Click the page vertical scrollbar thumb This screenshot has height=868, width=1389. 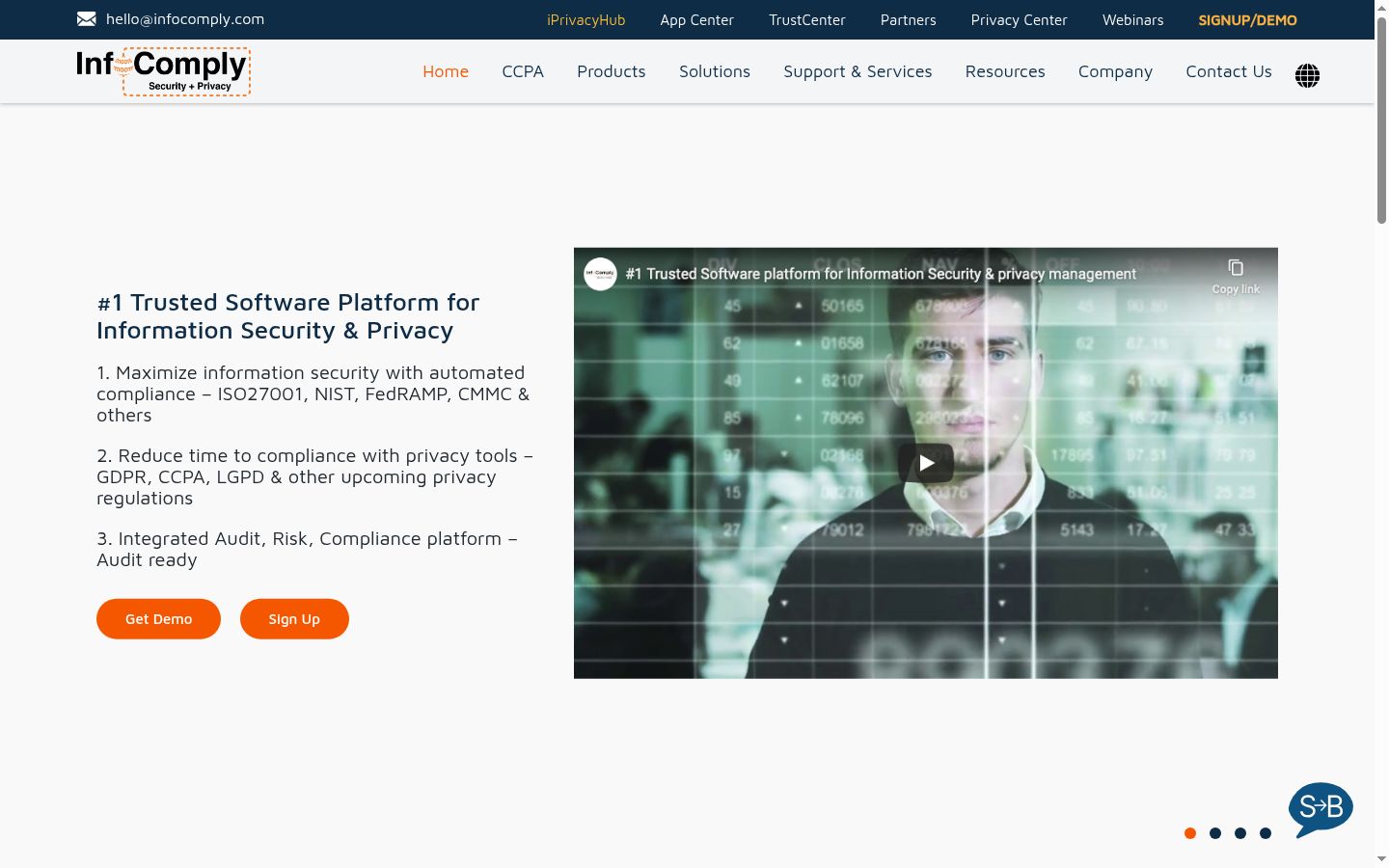click(1381, 121)
